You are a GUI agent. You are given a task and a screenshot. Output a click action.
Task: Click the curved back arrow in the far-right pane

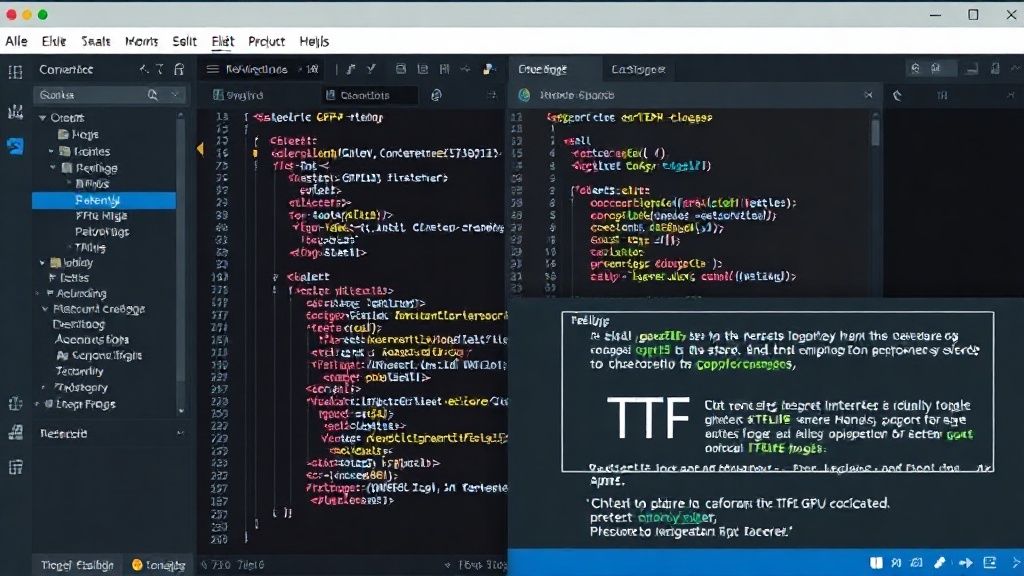click(897, 95)
